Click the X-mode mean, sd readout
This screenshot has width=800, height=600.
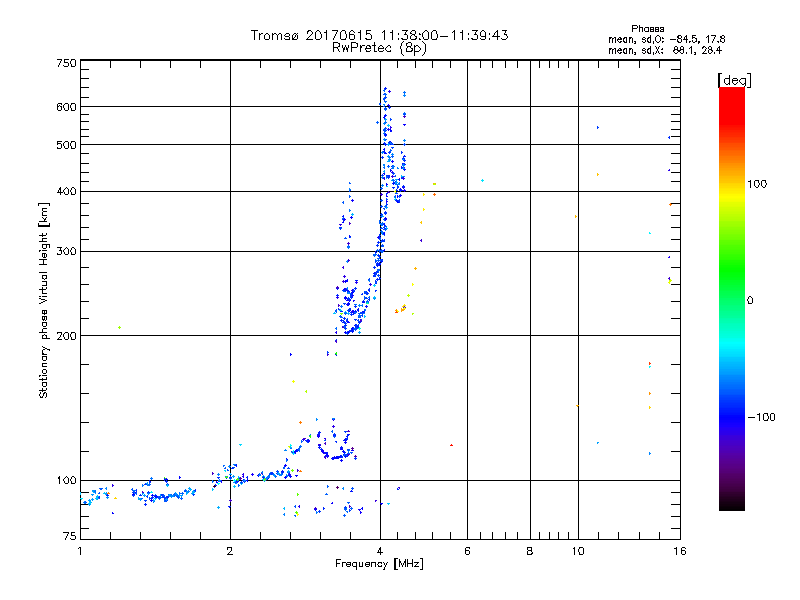tap(665, 50)
